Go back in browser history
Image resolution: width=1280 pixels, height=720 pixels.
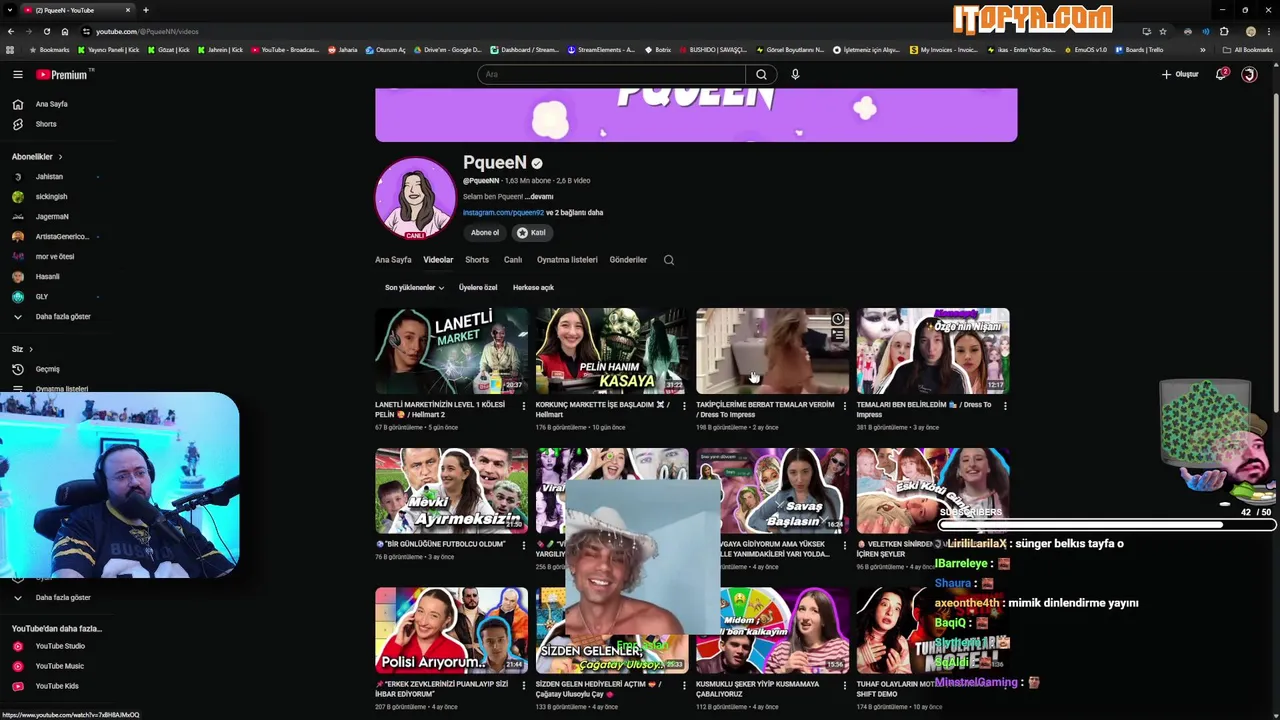pyautogui.click(x=10, y=31)
